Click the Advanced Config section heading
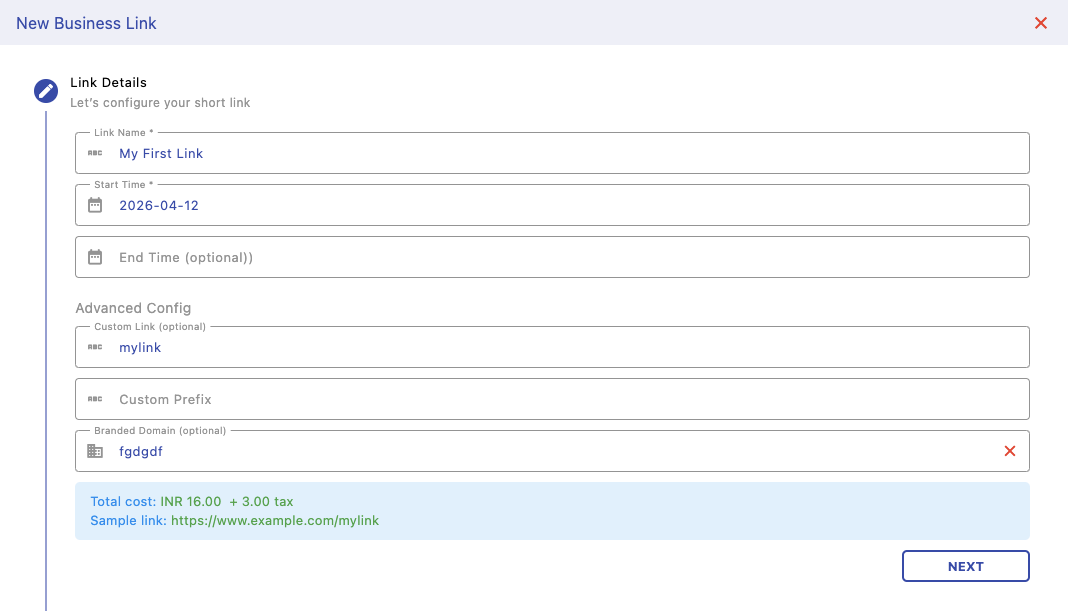This screenshot has height=611, width=1068. (x=133, y=308)
